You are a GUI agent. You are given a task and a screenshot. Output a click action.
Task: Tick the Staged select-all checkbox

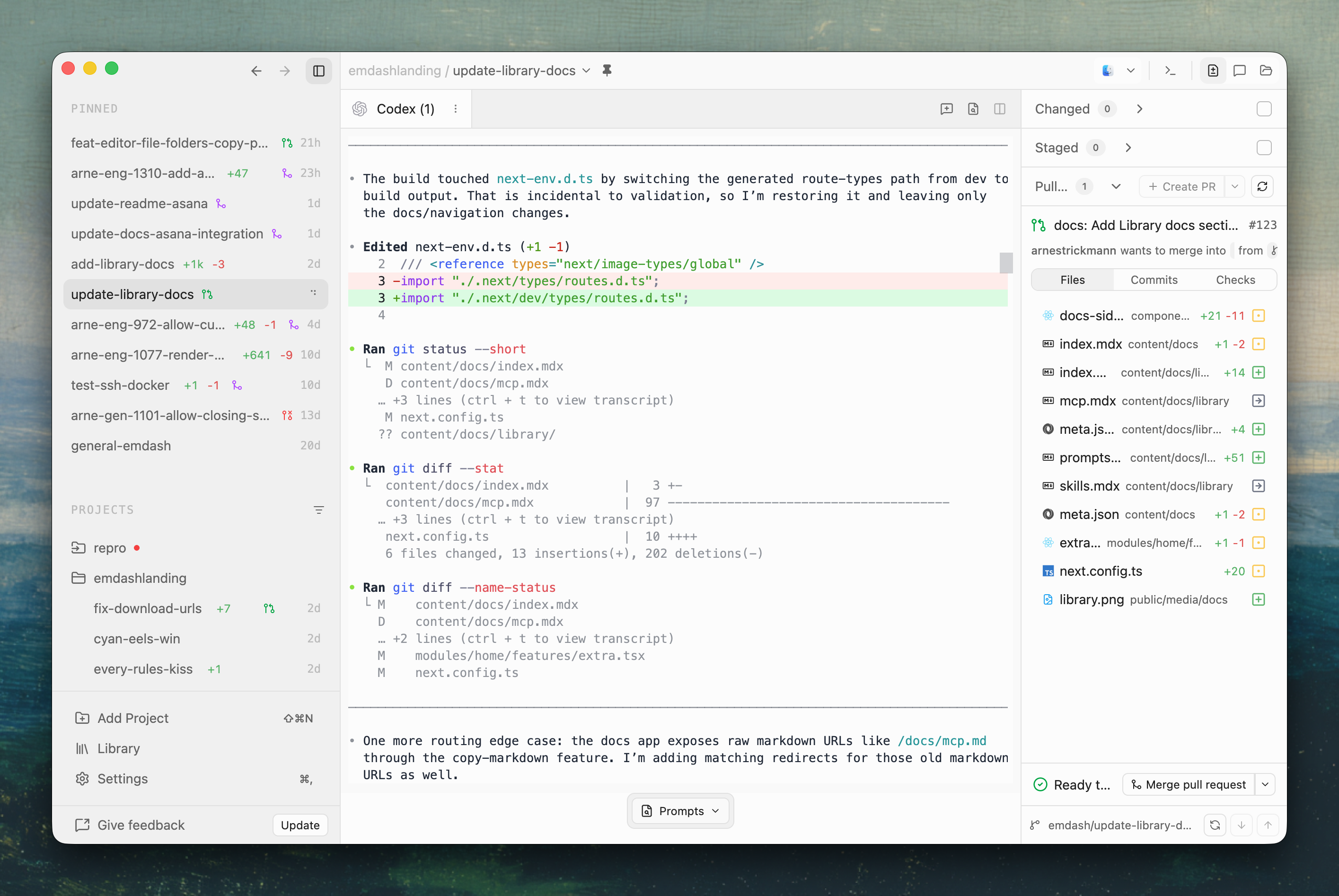(x=1264, y=148)
